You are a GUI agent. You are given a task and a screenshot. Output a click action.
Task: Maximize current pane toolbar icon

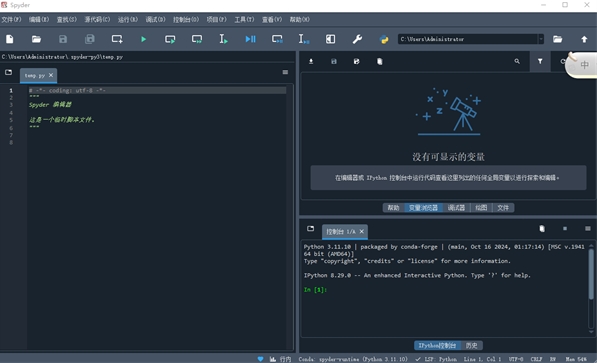[x=330, y=39]
